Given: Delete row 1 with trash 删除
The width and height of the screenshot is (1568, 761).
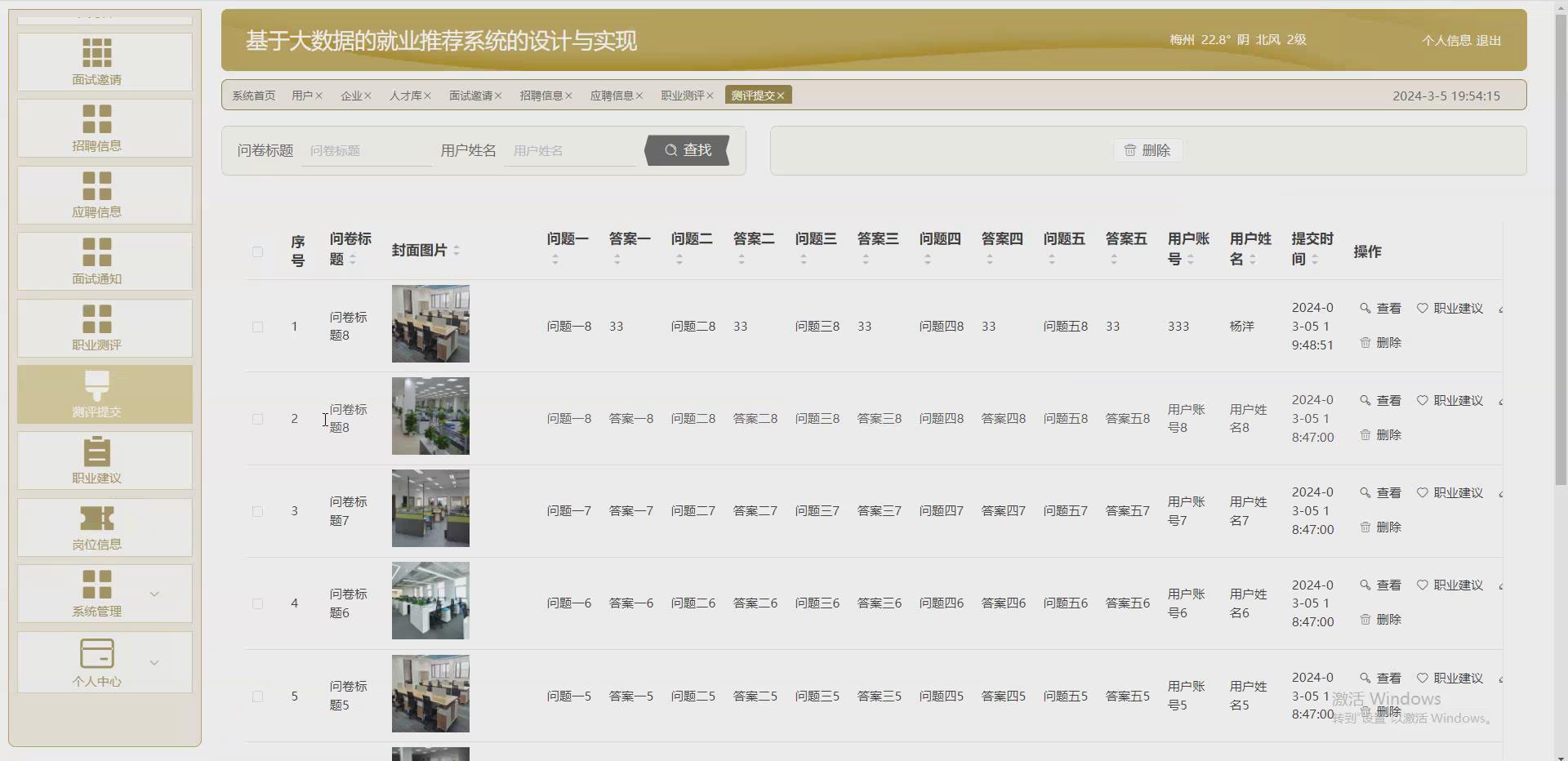Looking at the screenshot, I should click(x=1380, y=343).
